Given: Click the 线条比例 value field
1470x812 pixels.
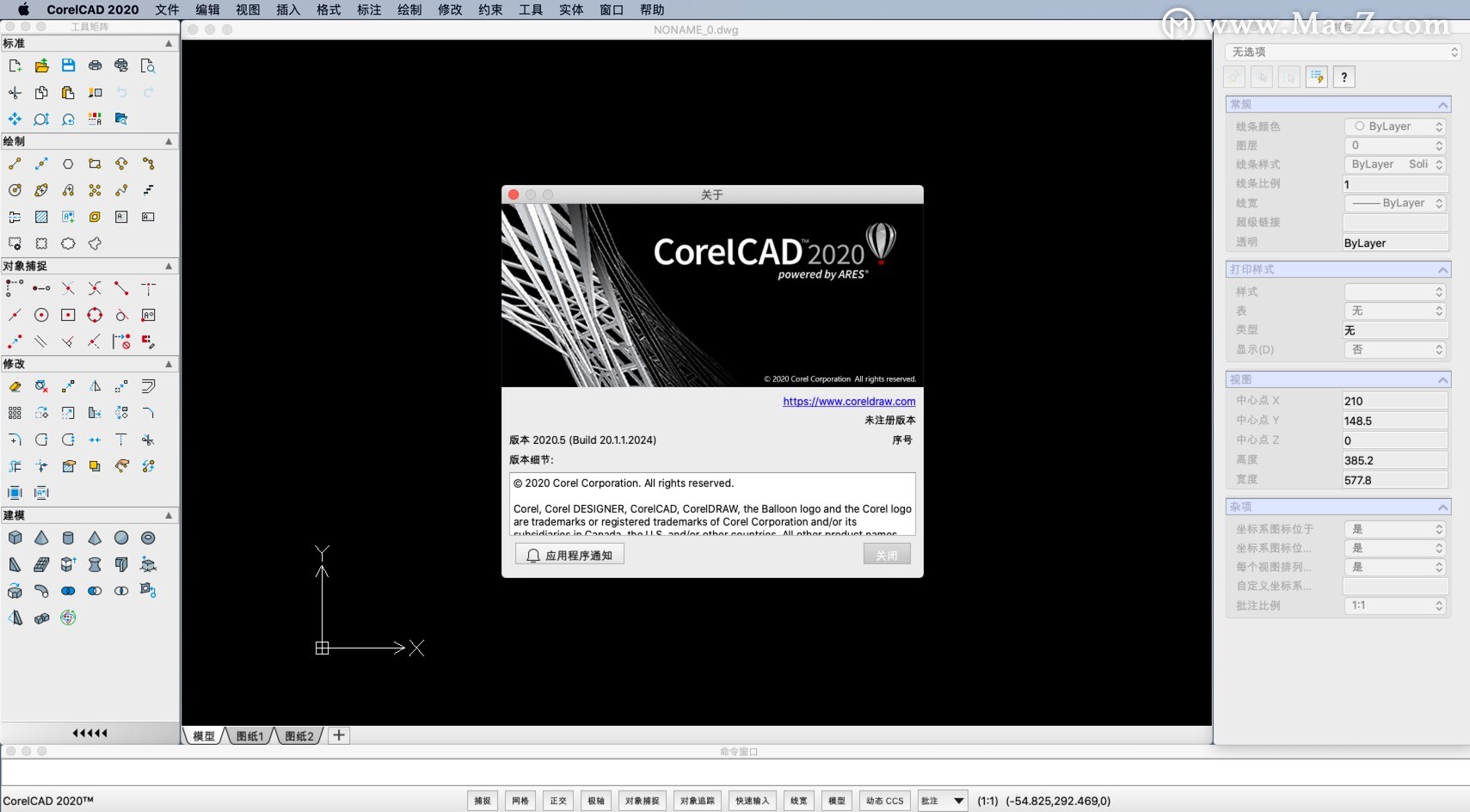Looking at the screenshot, I should tap(1395, 184).
